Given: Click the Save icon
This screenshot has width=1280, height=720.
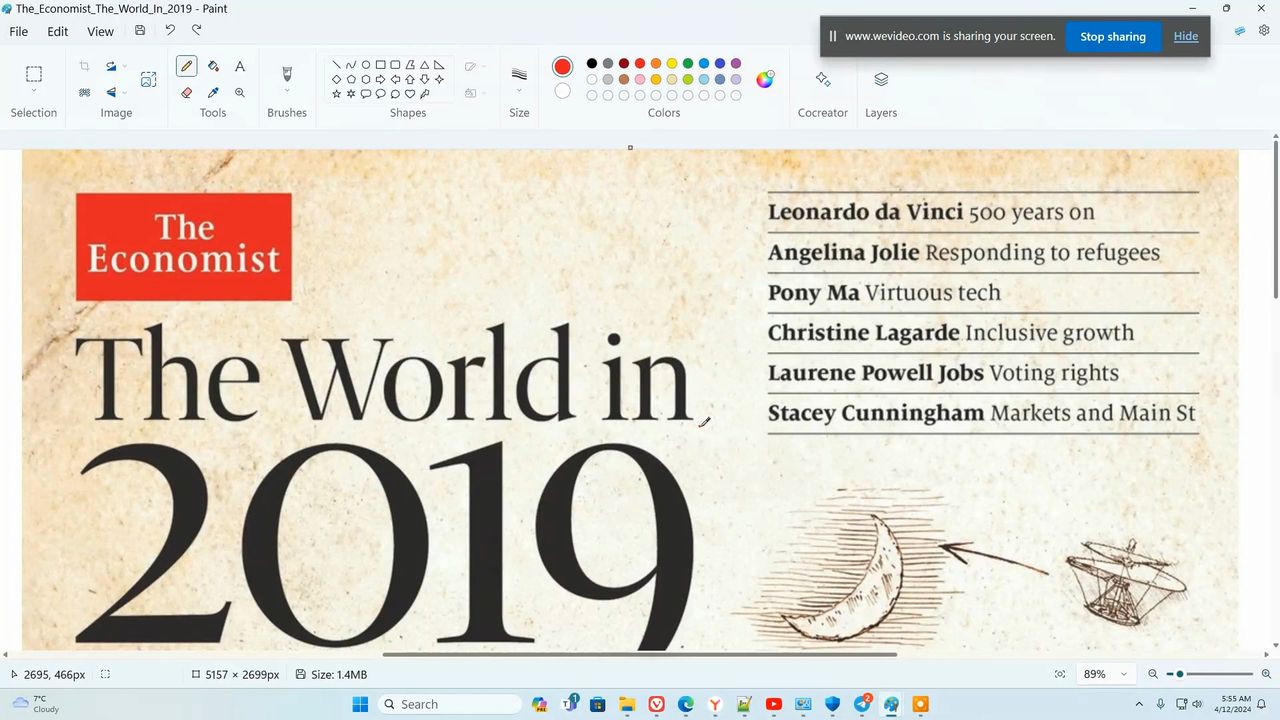Looking at the screenshot, I should [x=140, y=31].
